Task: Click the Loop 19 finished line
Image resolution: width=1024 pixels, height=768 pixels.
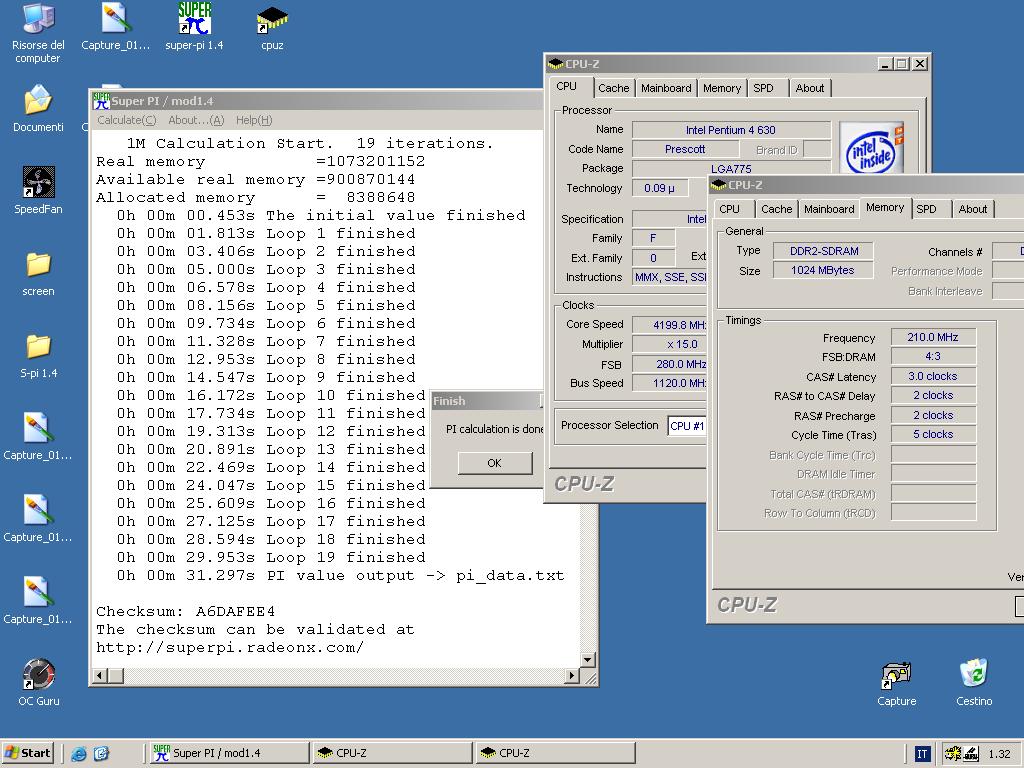Action: pos(271,558)
